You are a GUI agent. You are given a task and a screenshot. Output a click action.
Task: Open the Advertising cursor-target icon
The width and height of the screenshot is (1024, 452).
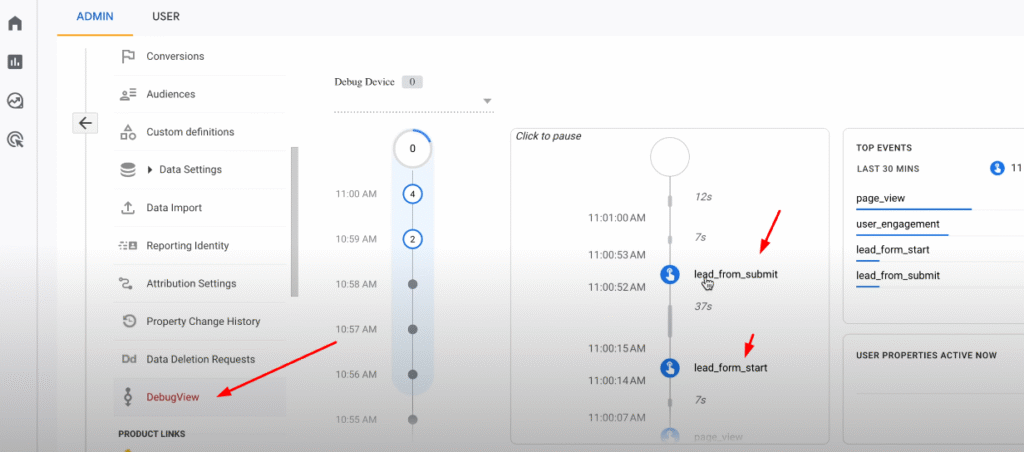(x=15, y=139)
